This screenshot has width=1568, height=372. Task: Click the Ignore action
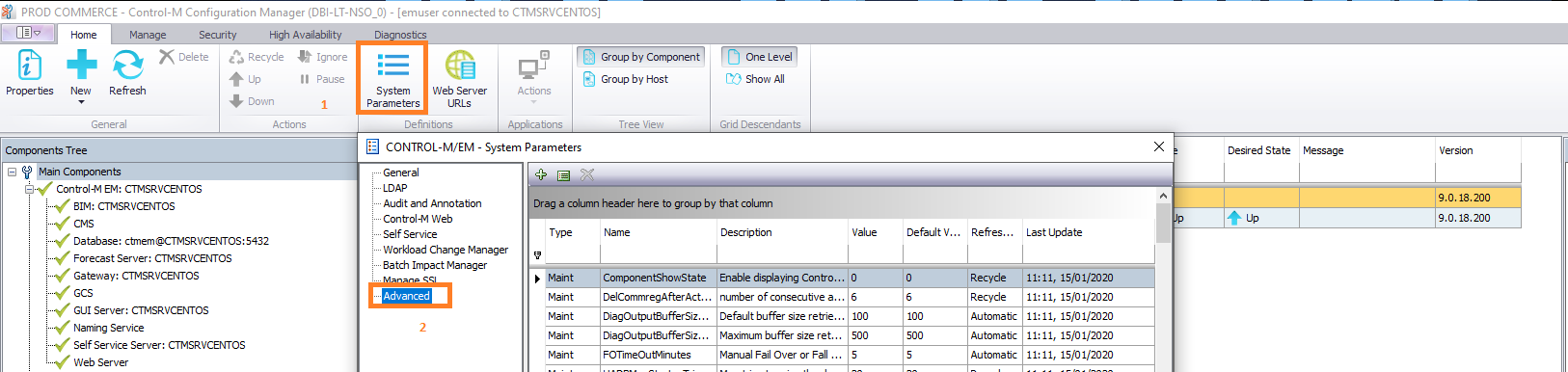click(322, 57)
